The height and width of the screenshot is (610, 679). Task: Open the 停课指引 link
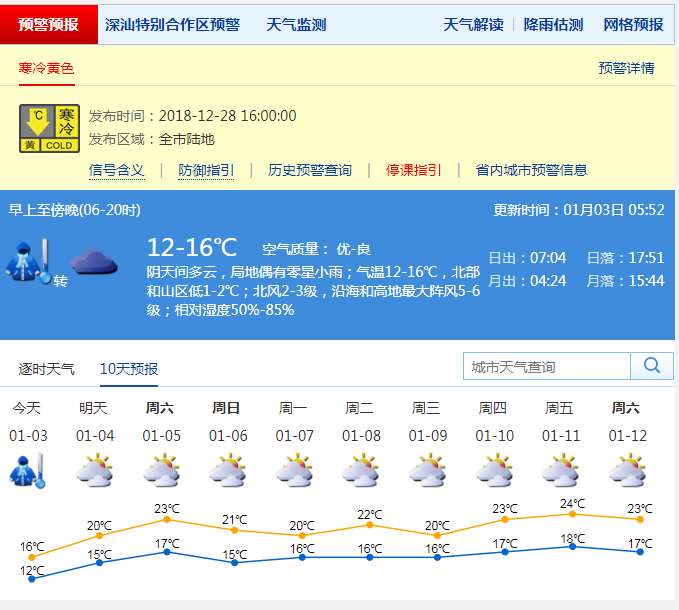413,170
